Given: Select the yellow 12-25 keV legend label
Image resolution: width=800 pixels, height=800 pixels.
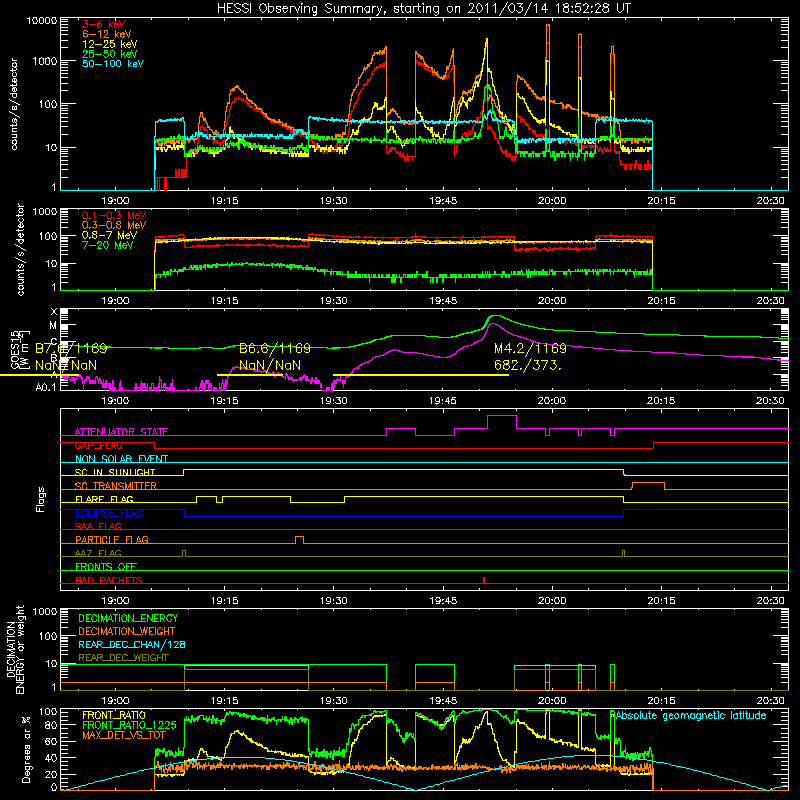Looking at the screenshot, I should click(110, 44).
